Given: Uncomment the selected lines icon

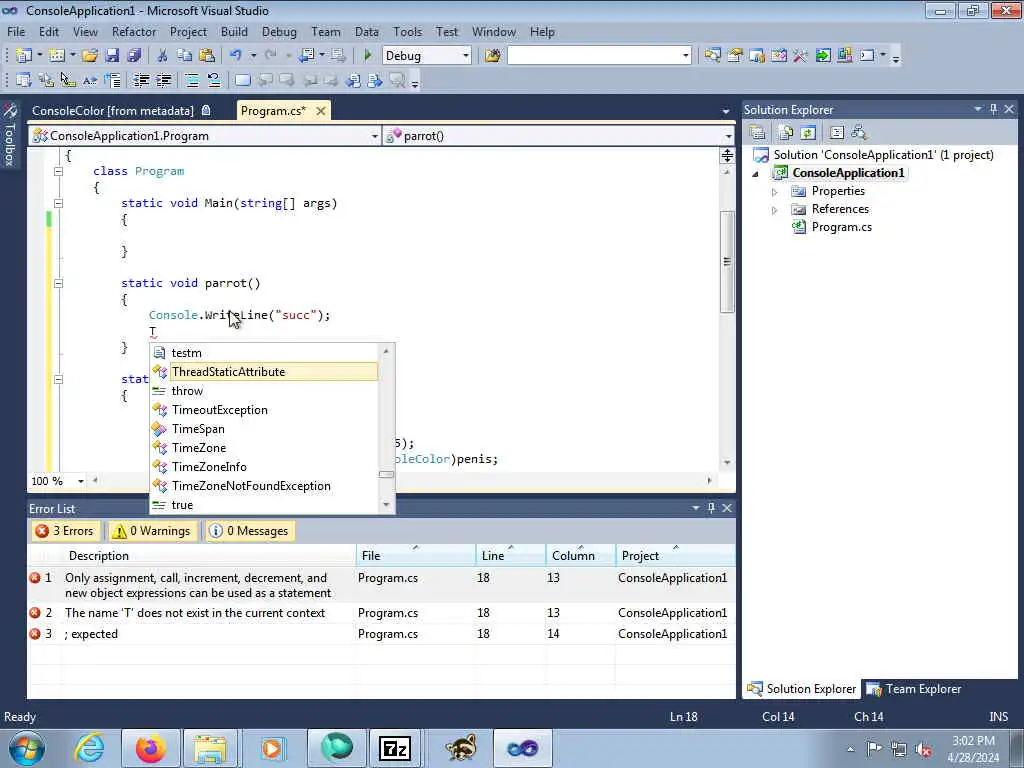Looking at the screenshot, I should [214, 80].
